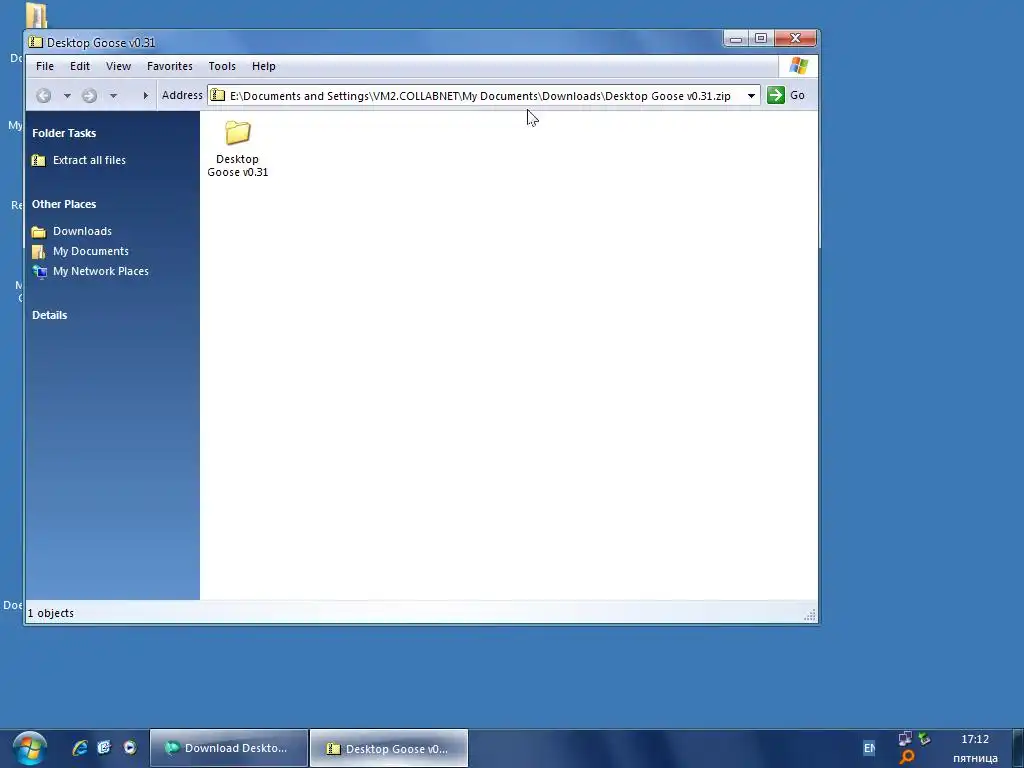1024x768 pixels.
Task: Go to My Documents link
Action: 91,251
